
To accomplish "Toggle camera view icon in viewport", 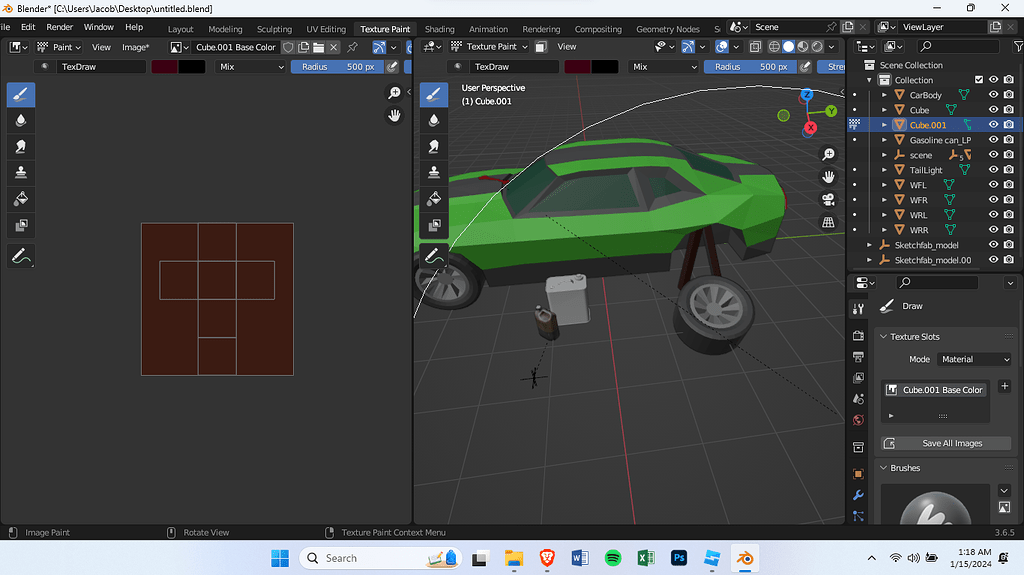I will [828, 199].
